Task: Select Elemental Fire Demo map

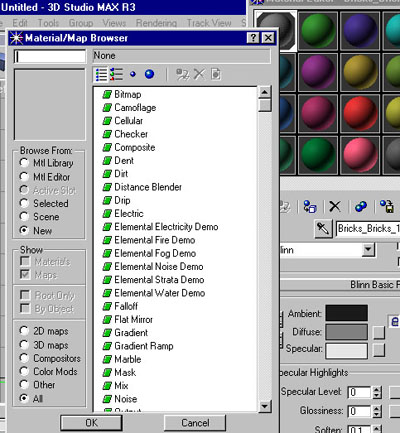Action: tap(155, 240)
